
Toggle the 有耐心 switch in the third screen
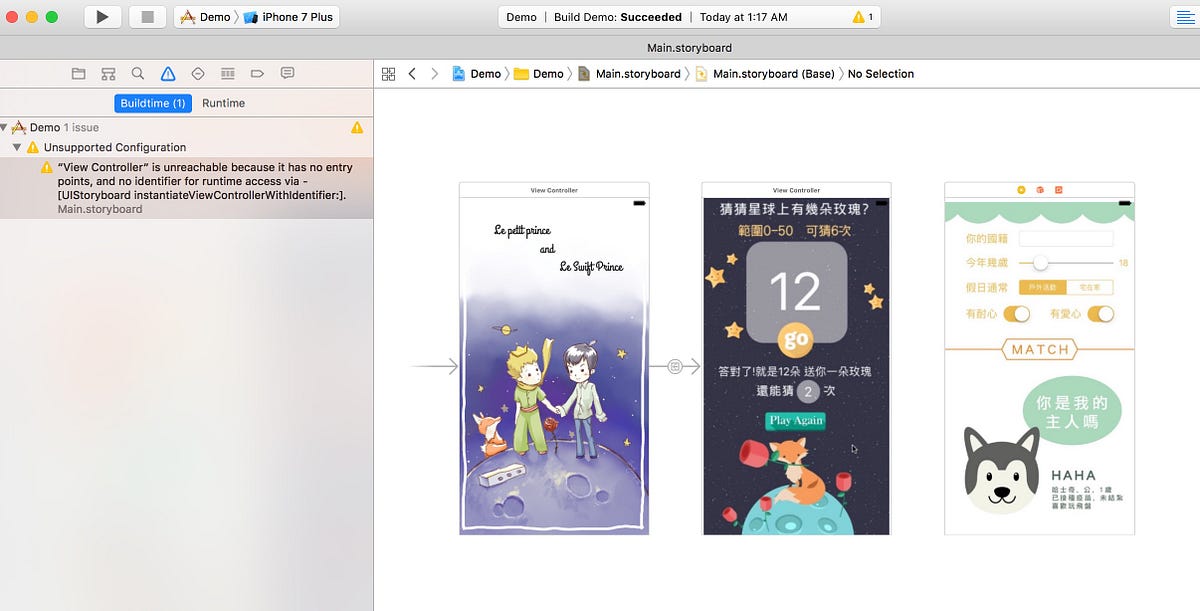(1017, 313)
